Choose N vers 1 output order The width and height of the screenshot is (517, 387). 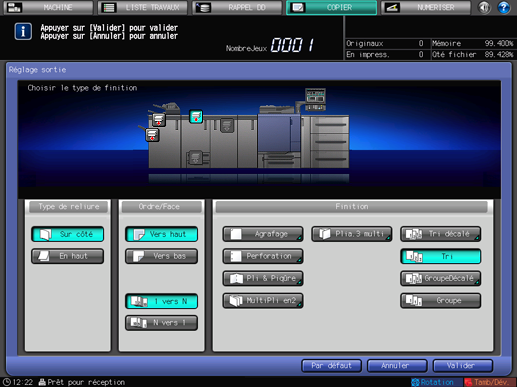(x=161, y=323)
